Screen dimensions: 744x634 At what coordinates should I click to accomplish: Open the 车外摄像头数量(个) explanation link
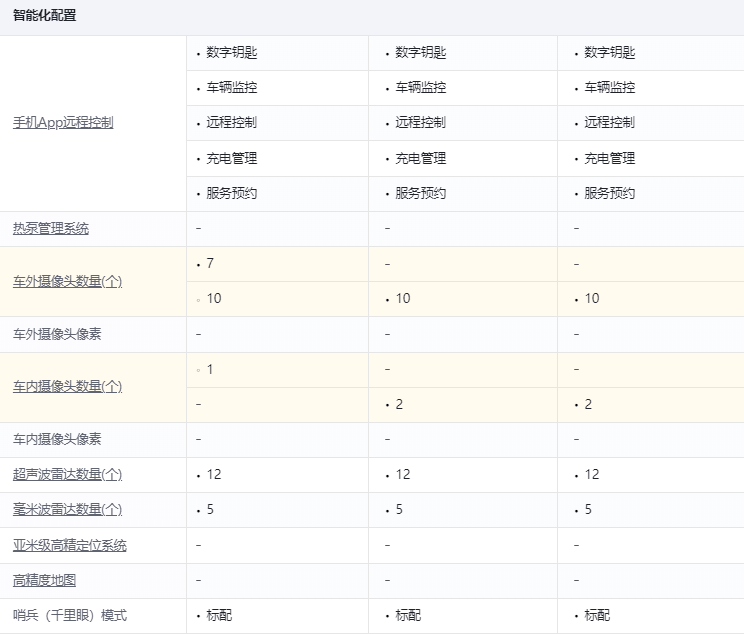[x=67, y=282]
